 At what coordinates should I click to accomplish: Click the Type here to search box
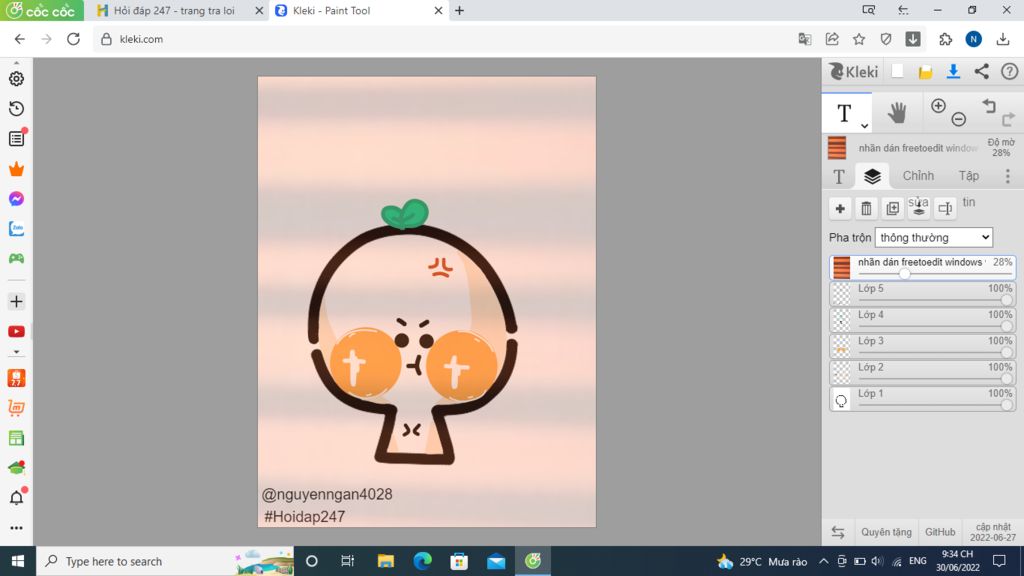165,561
